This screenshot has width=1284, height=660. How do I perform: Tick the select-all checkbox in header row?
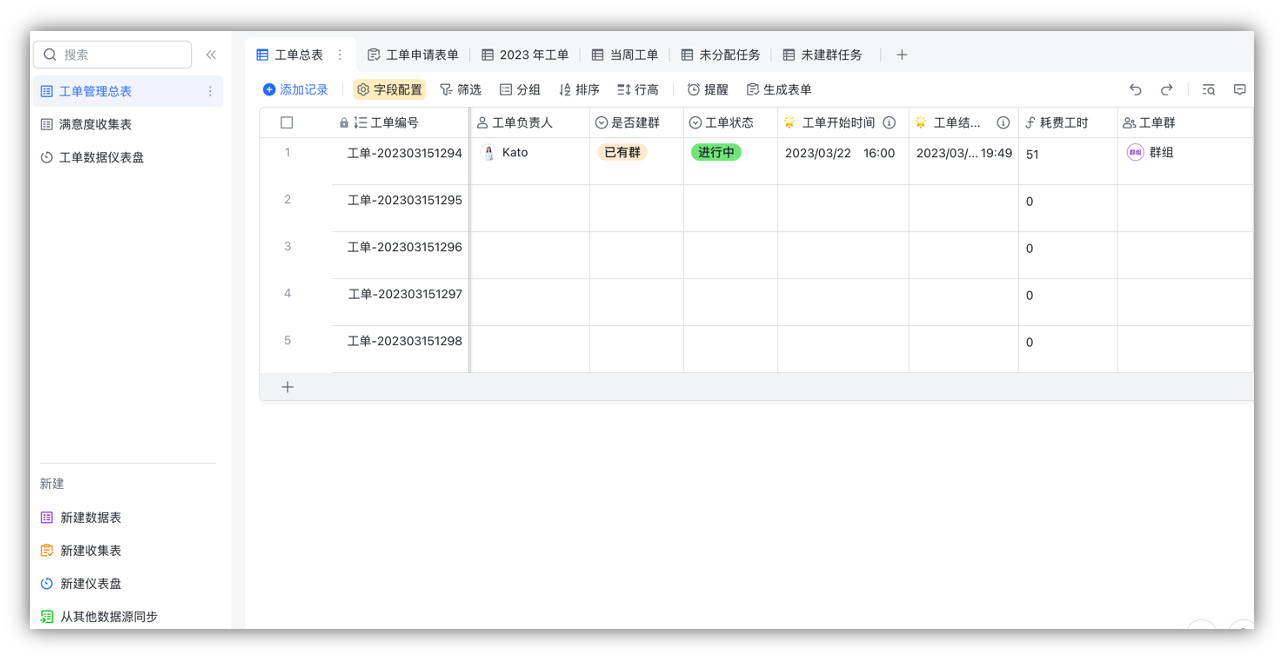(x=287, y=123)
